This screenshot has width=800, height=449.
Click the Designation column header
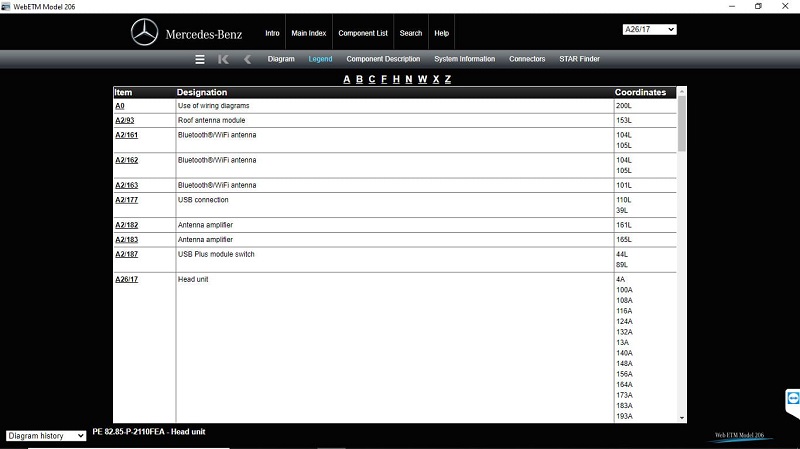[x=202, y=92]
